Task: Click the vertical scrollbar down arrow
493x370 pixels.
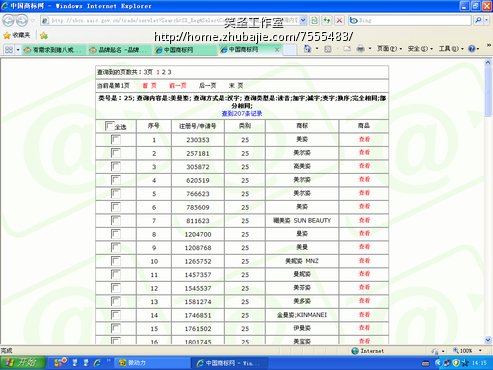Action: click(x=488, y=340)
